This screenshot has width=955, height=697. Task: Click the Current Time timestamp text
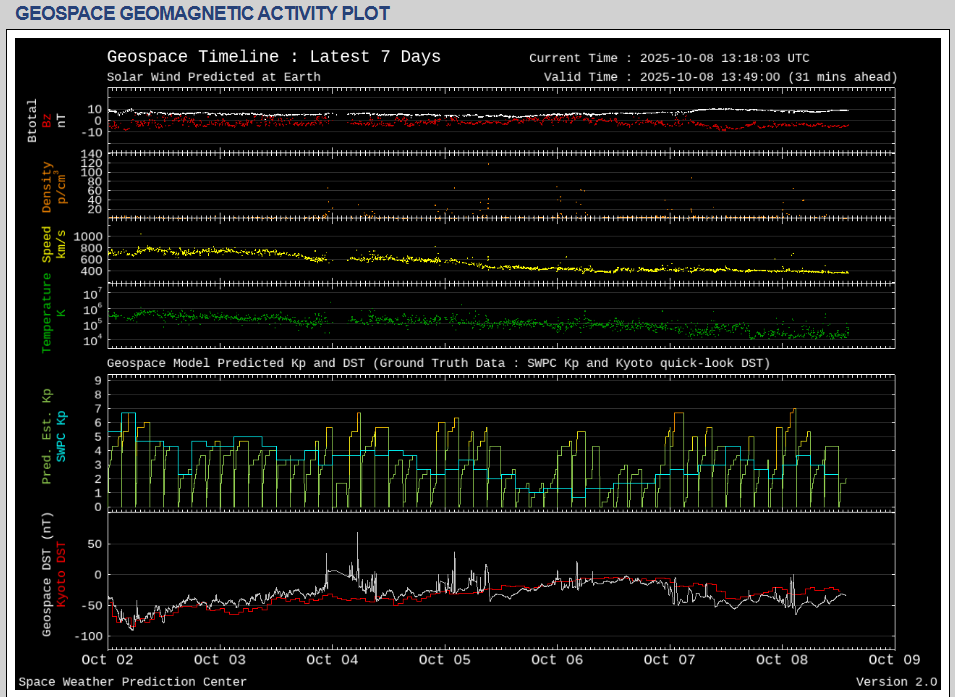pyautogui.click(x=669, y=58)
